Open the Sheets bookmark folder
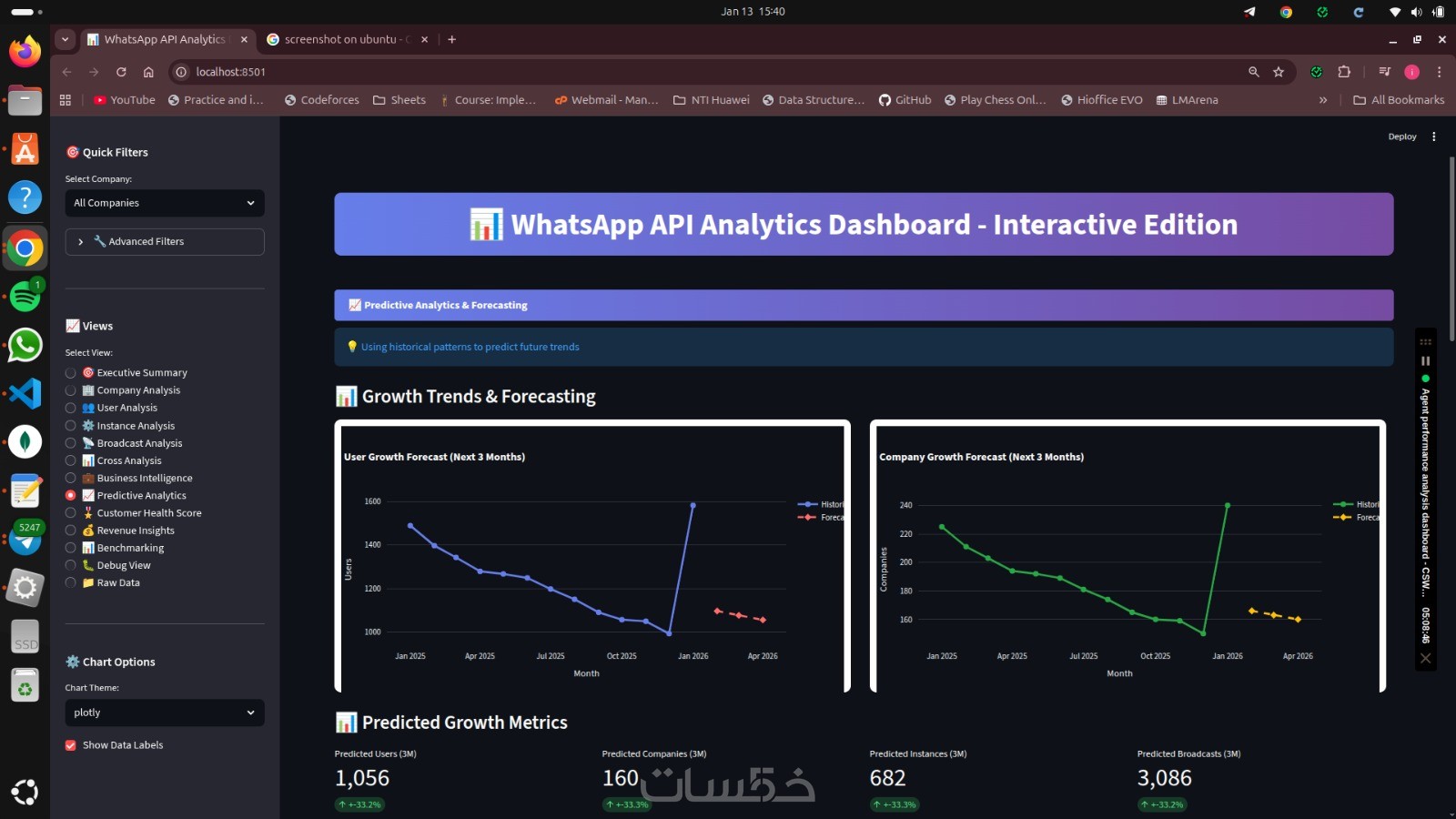1456x819 pixels. click(399, 100)
